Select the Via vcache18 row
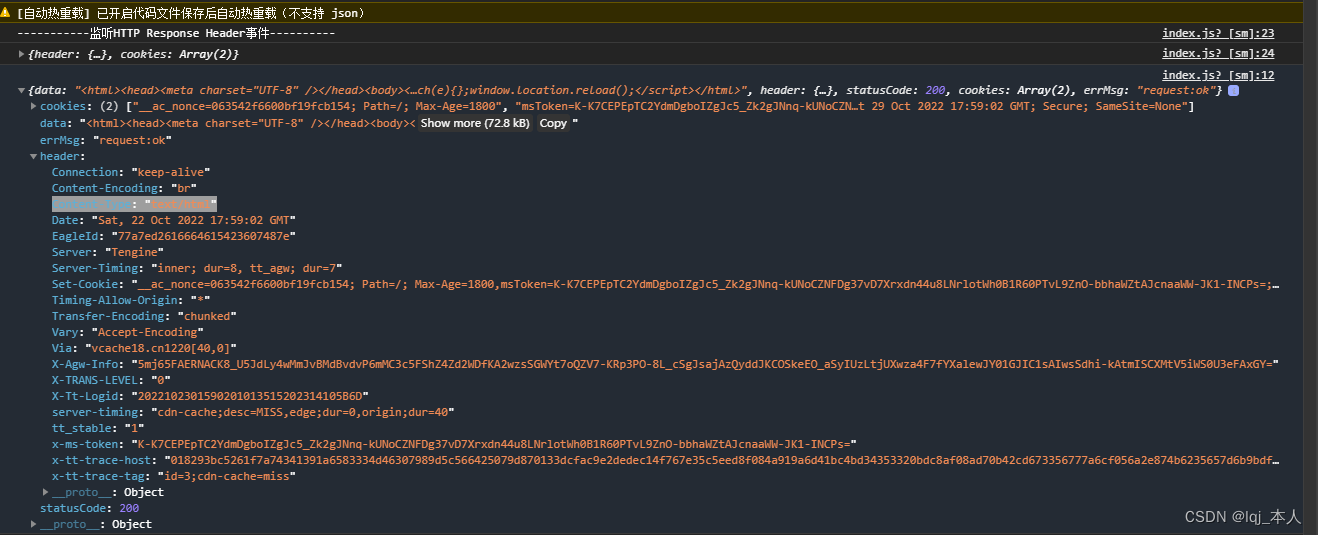Viewport: 1318px width, 535px height. [144, 348]
